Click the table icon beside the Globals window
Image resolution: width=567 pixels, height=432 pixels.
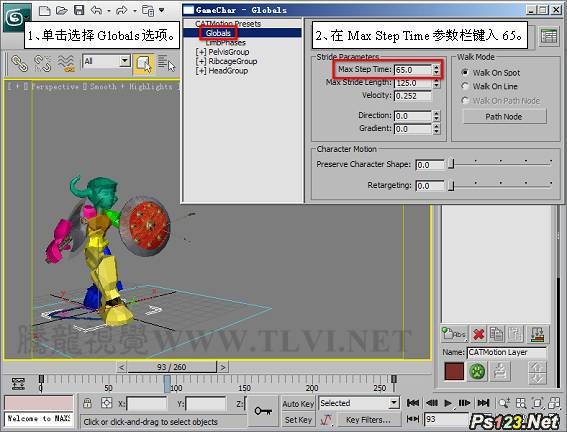pos(549,37)
